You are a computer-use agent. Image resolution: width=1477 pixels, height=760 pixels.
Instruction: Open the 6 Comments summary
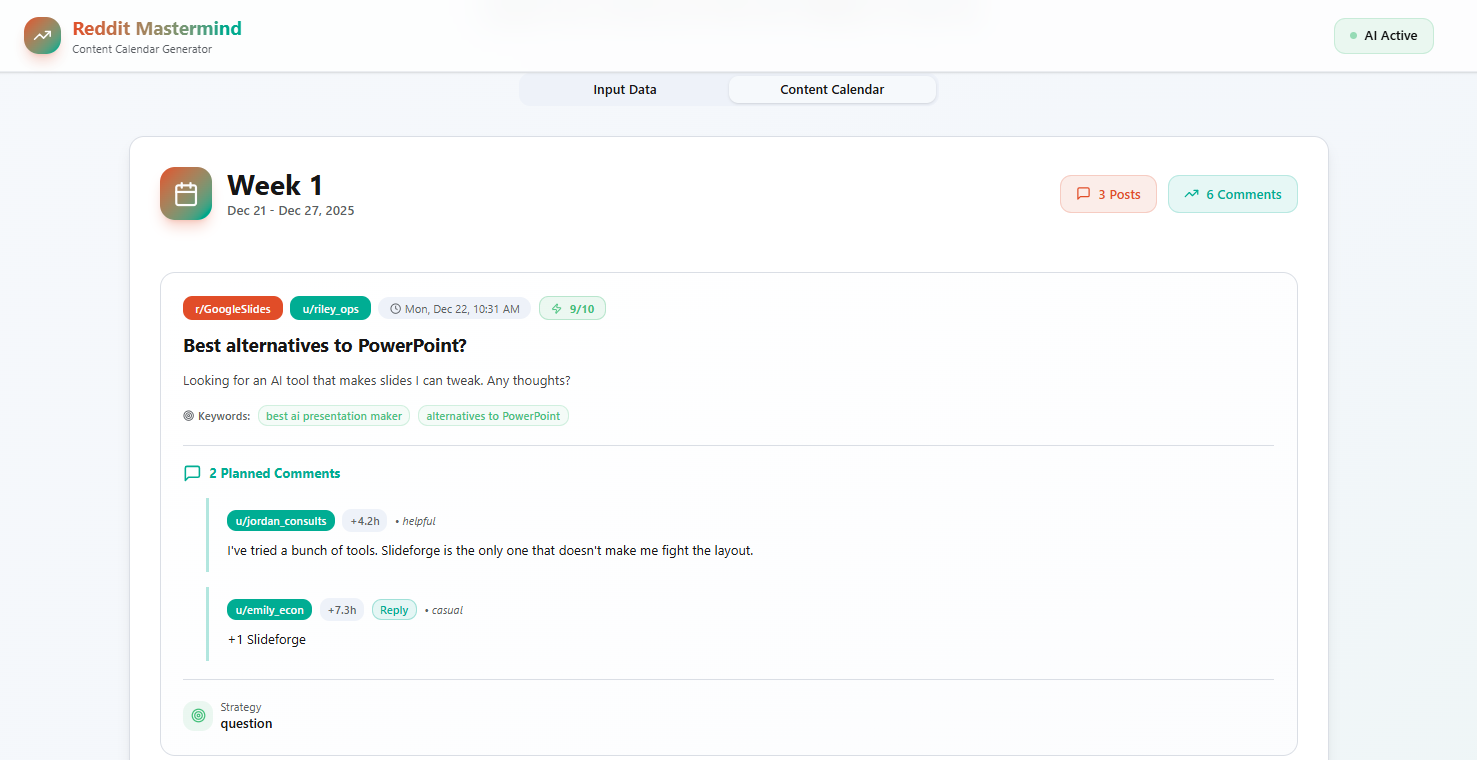1233,194
